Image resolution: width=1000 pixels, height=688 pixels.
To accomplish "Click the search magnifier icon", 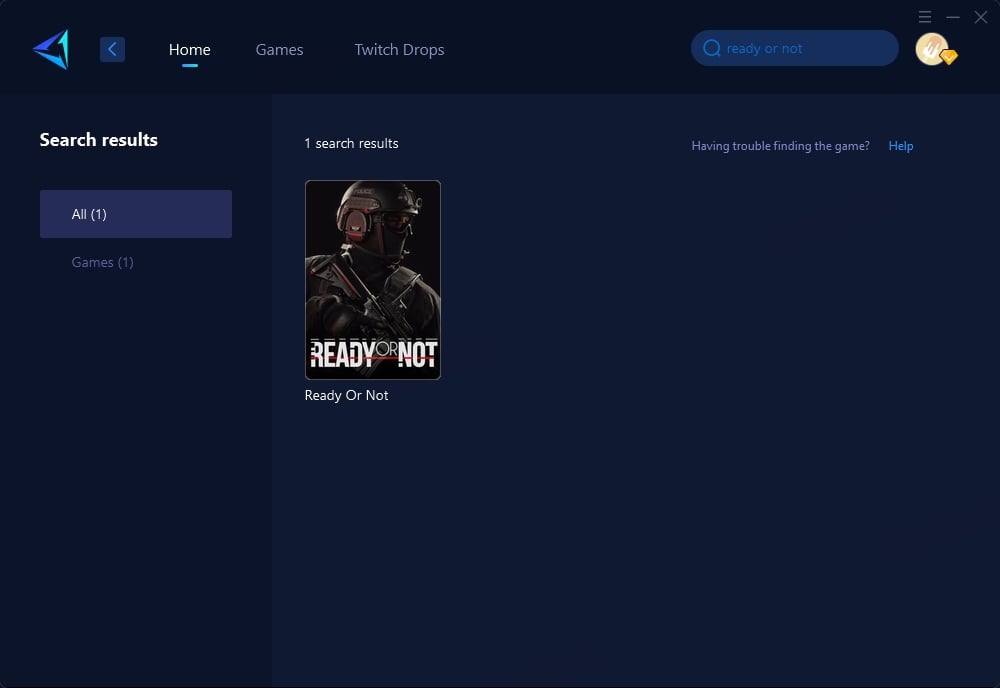I will (x=712, y=48).
